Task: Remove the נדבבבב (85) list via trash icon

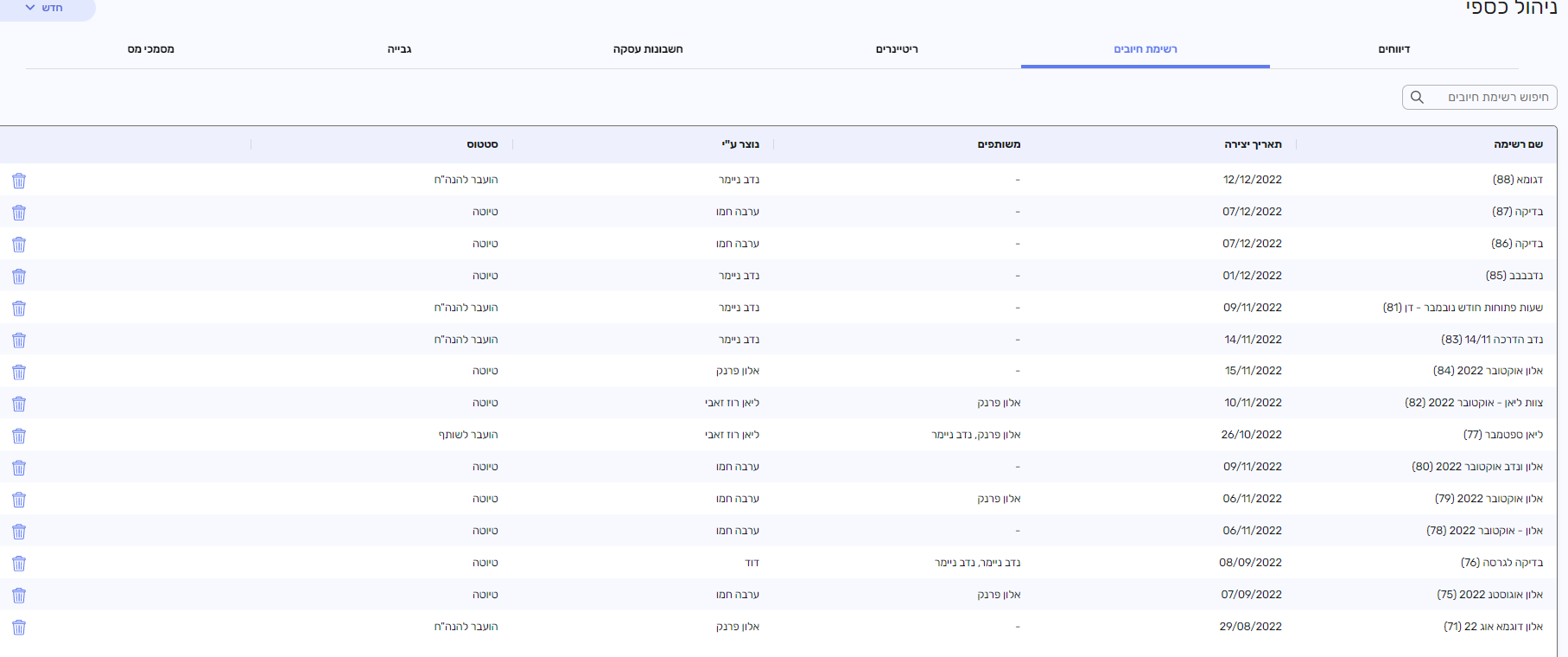Action: (19, 277)
